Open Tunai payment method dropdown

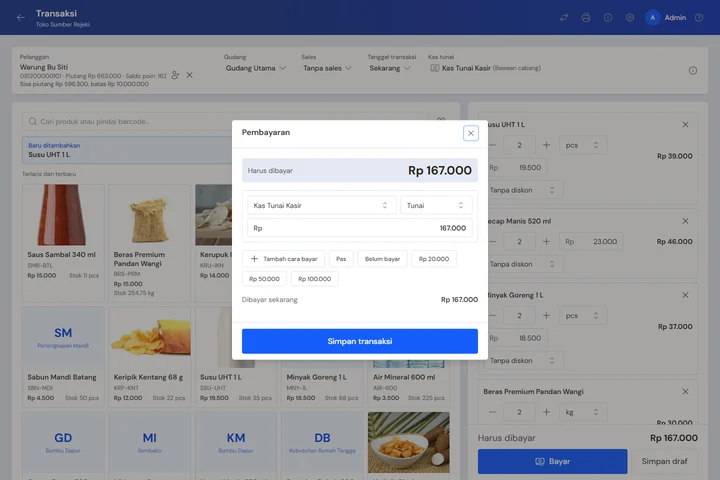point(436,205)
